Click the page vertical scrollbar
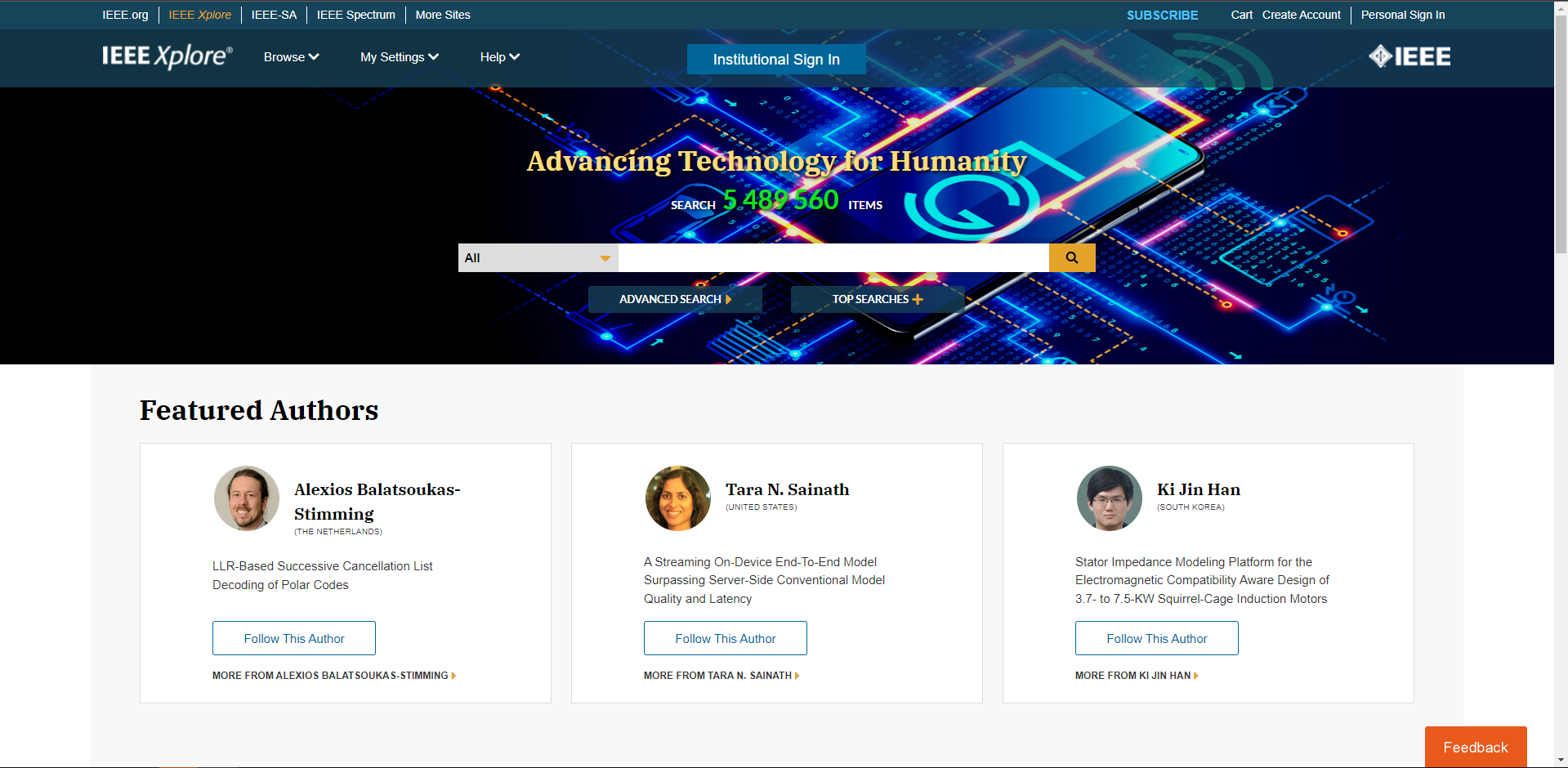 [1561, 135]
